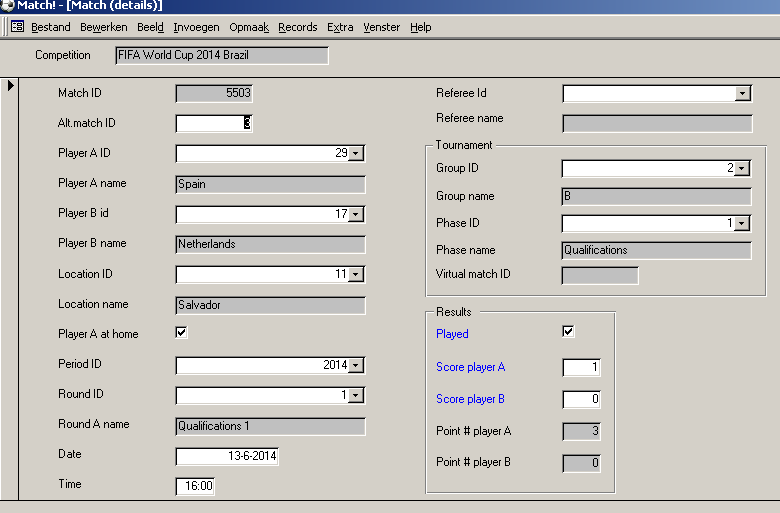Click the Round A name field
This screenshot has height=513, width=780.
271,426
